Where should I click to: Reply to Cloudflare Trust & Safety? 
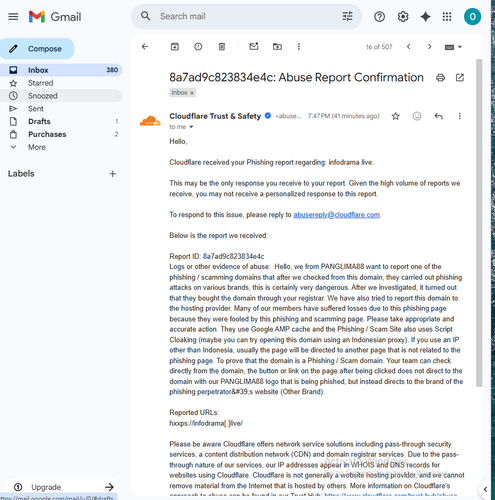pyautogui.click(x=439, y=116)
